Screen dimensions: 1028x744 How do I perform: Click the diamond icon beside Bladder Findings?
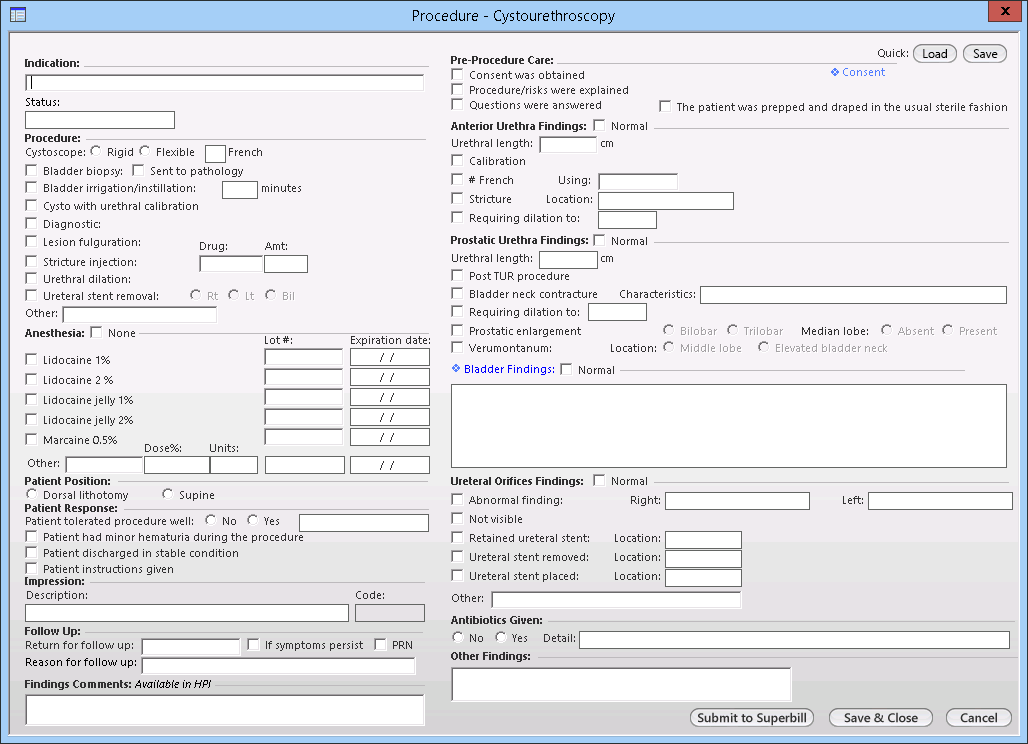456,368
